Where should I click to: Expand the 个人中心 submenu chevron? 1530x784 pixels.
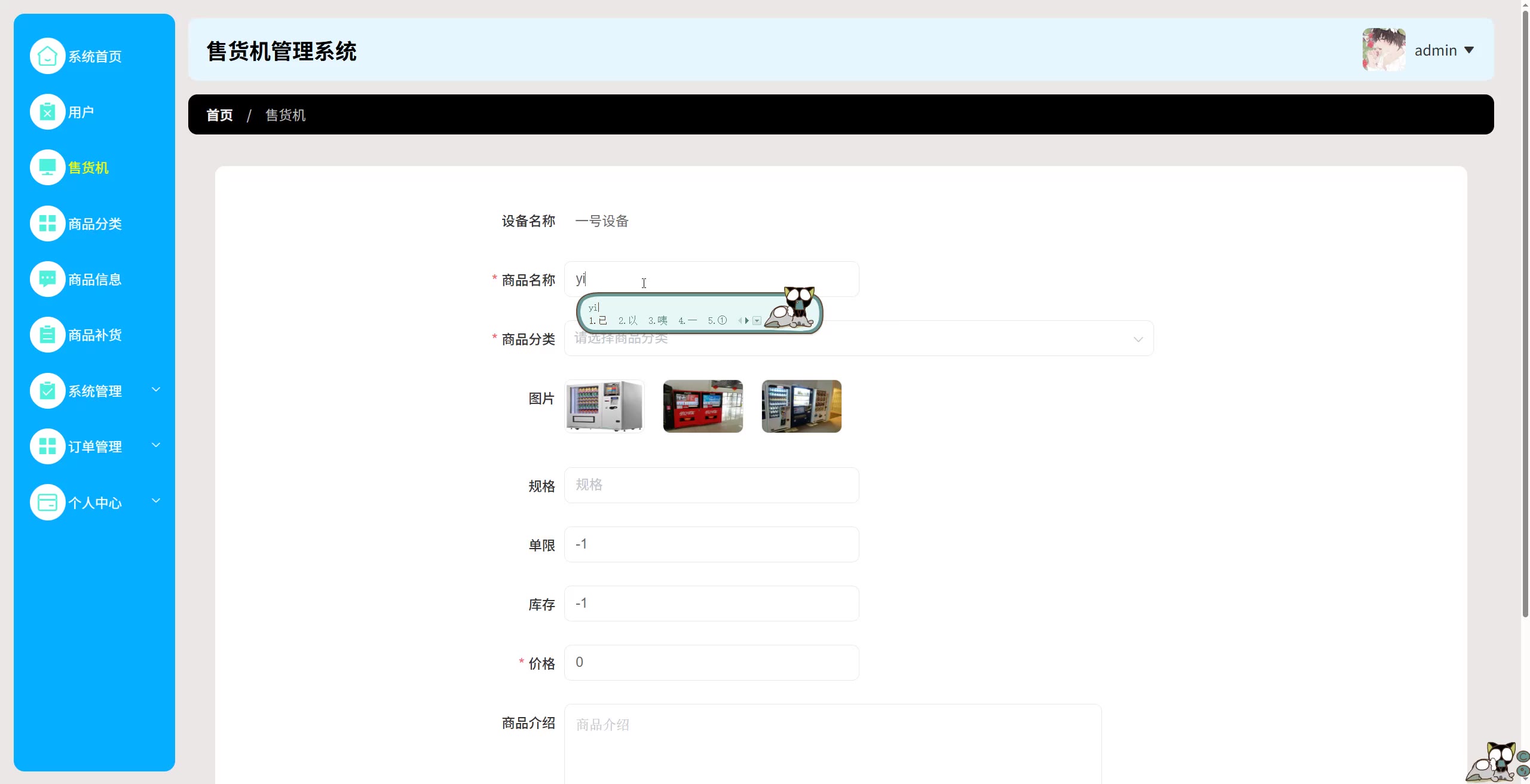click(x=156, y=501)
